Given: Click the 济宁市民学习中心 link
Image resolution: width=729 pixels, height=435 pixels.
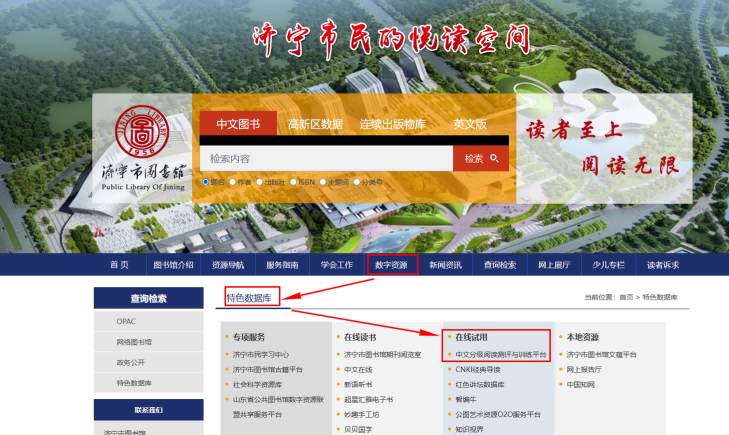Looking at the screenshot, I should [x=261, y=354].
